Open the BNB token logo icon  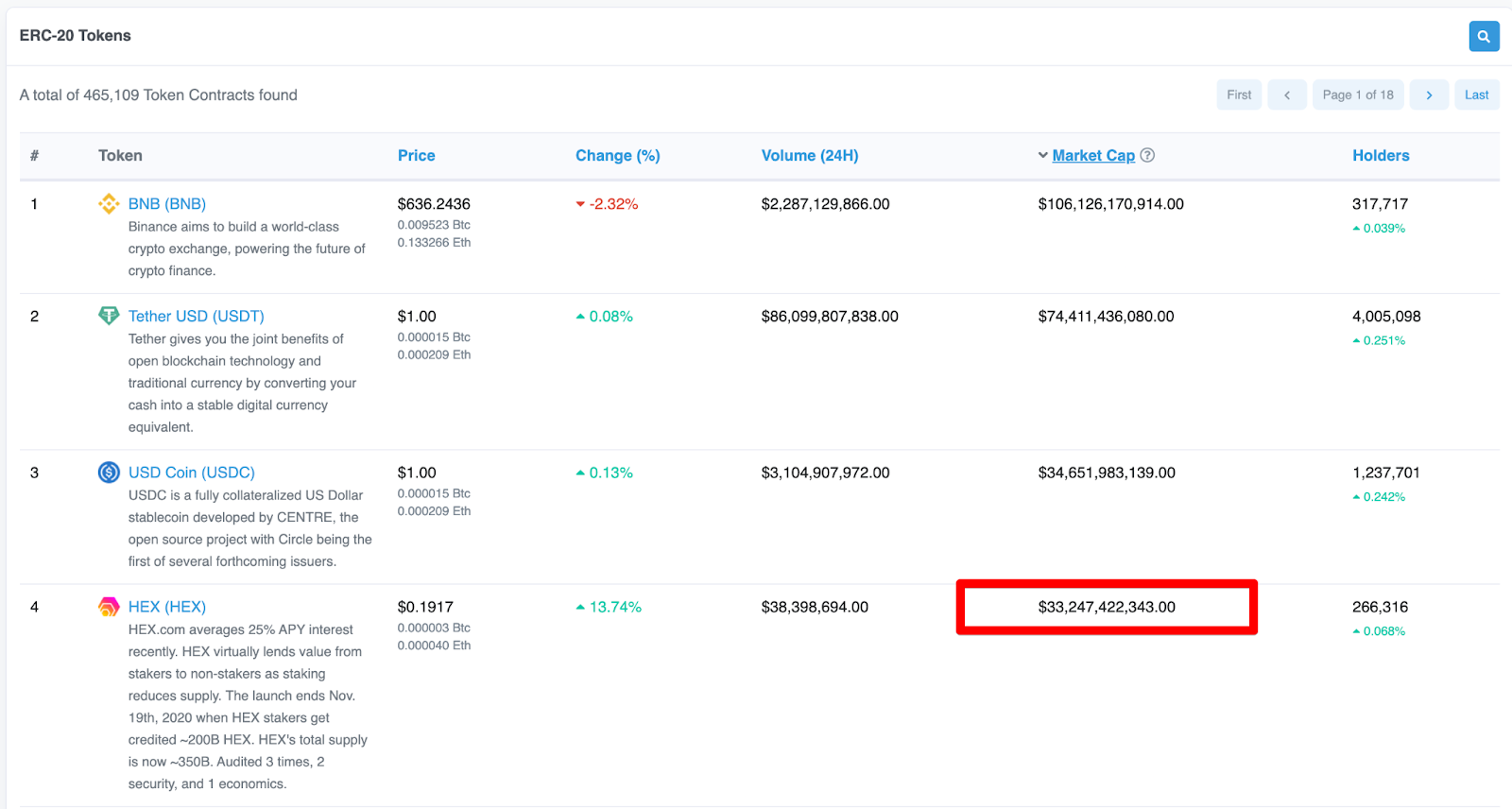(x=110, y=204)
